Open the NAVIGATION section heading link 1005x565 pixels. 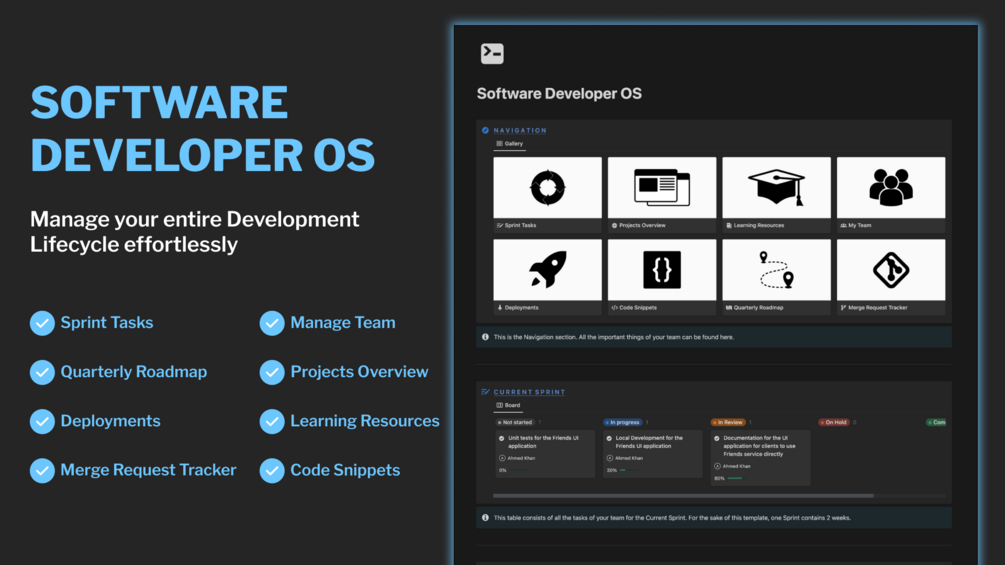pyautogui.click(x=520, y=130)
